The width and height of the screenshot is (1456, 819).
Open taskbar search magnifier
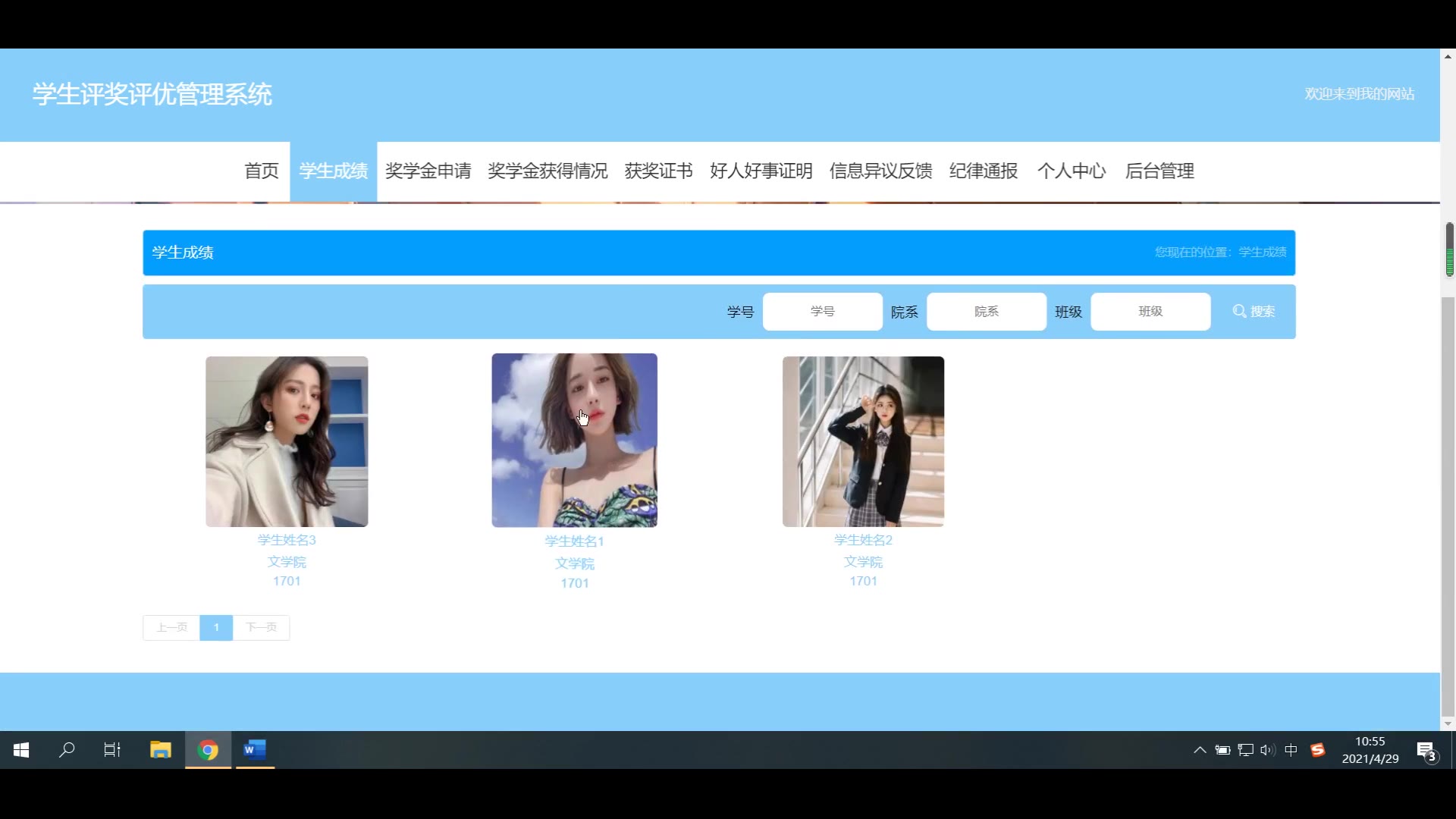[x=67, y=750]
